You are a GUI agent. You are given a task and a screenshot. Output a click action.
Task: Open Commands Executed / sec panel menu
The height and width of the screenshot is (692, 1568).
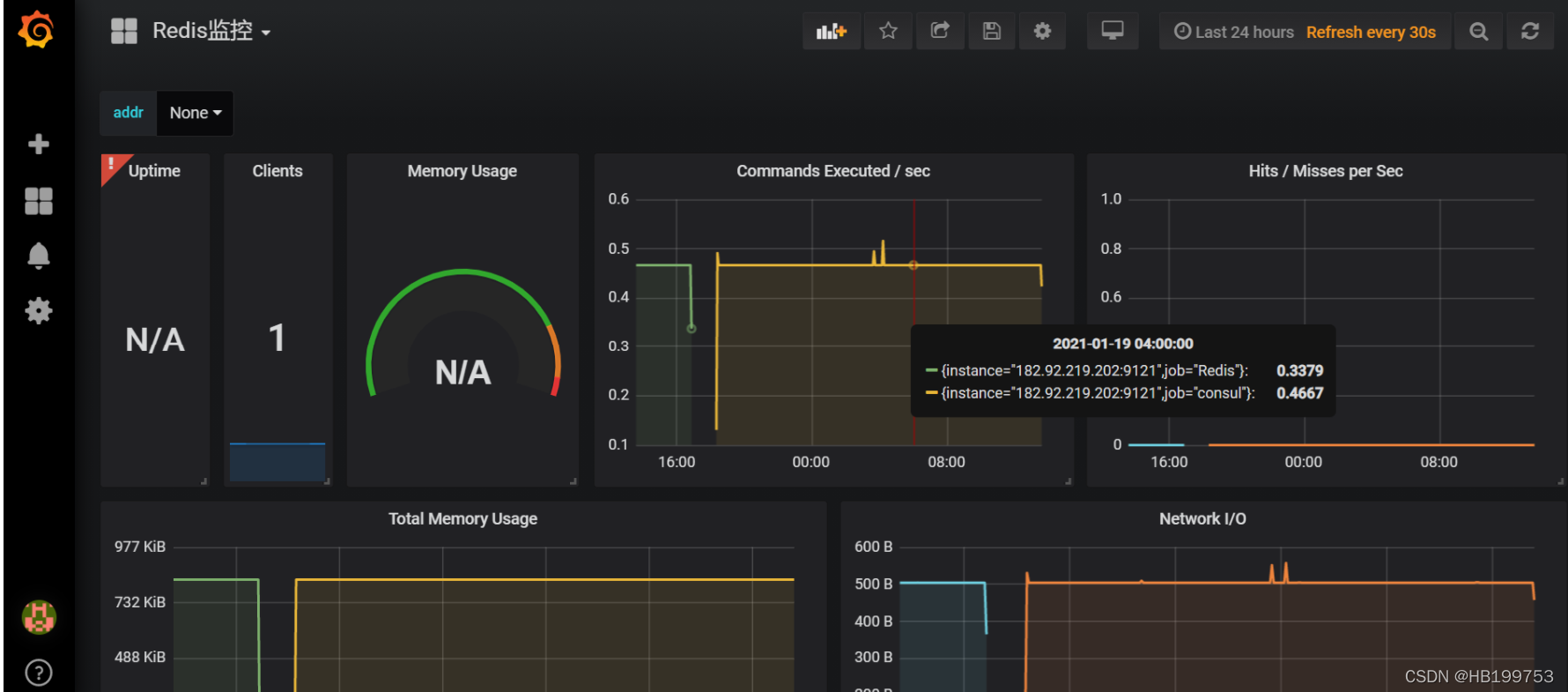[x=833, y=171]
